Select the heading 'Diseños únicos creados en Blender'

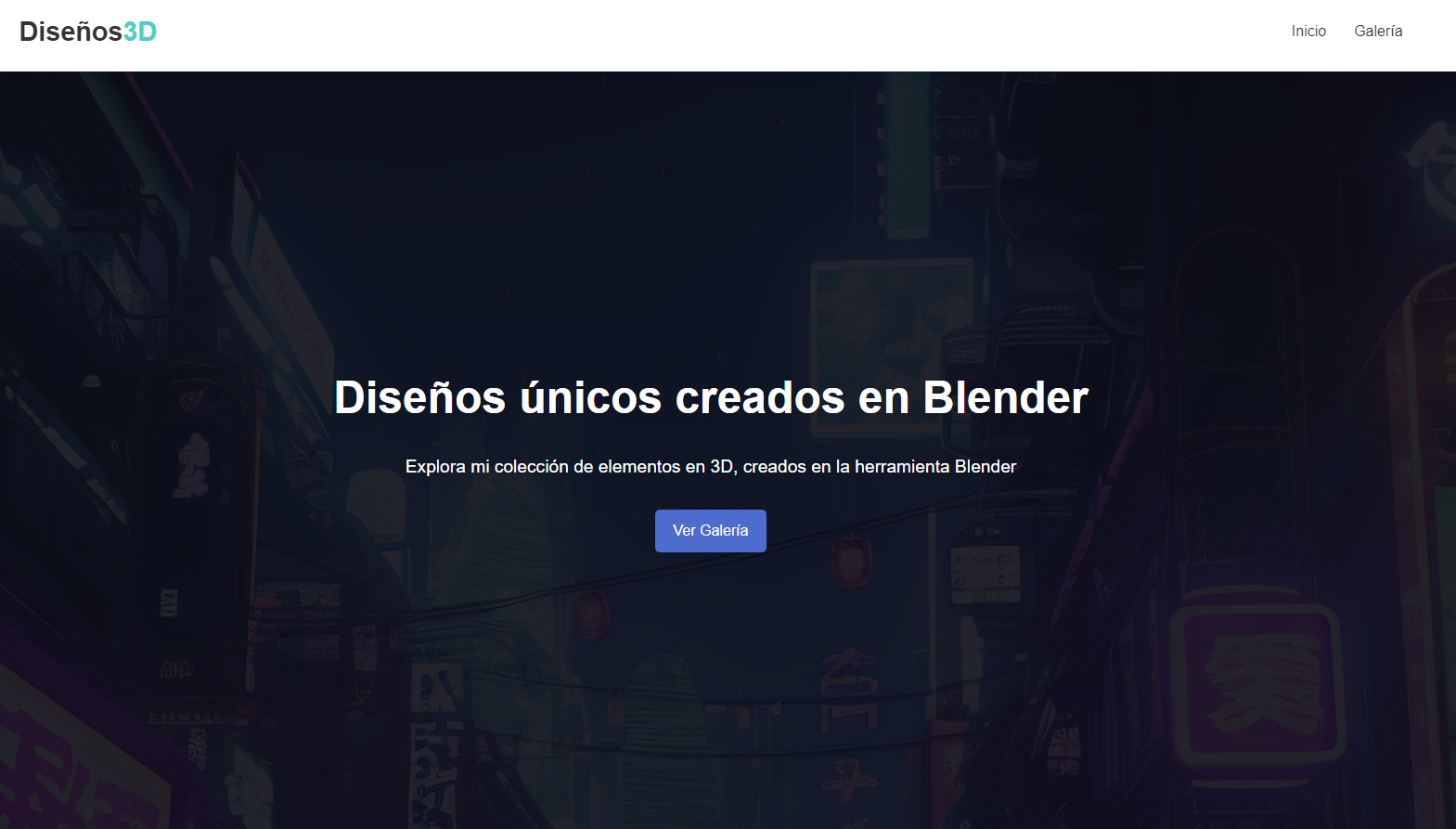click(711, 398)
